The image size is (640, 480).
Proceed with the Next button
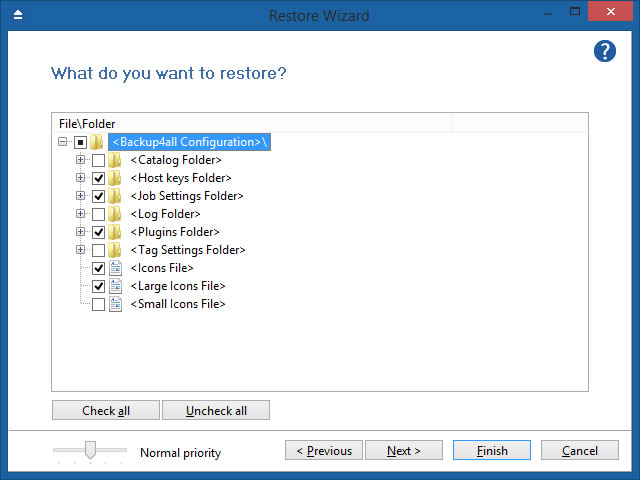(404, 450)
